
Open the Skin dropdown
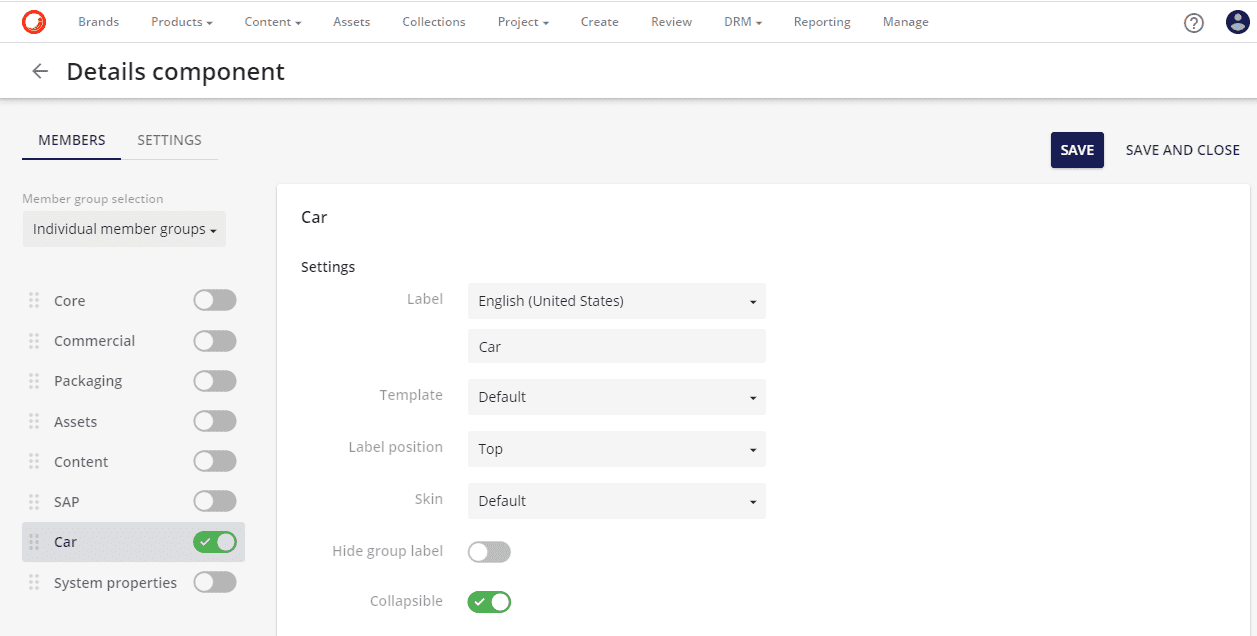[616, 501]
